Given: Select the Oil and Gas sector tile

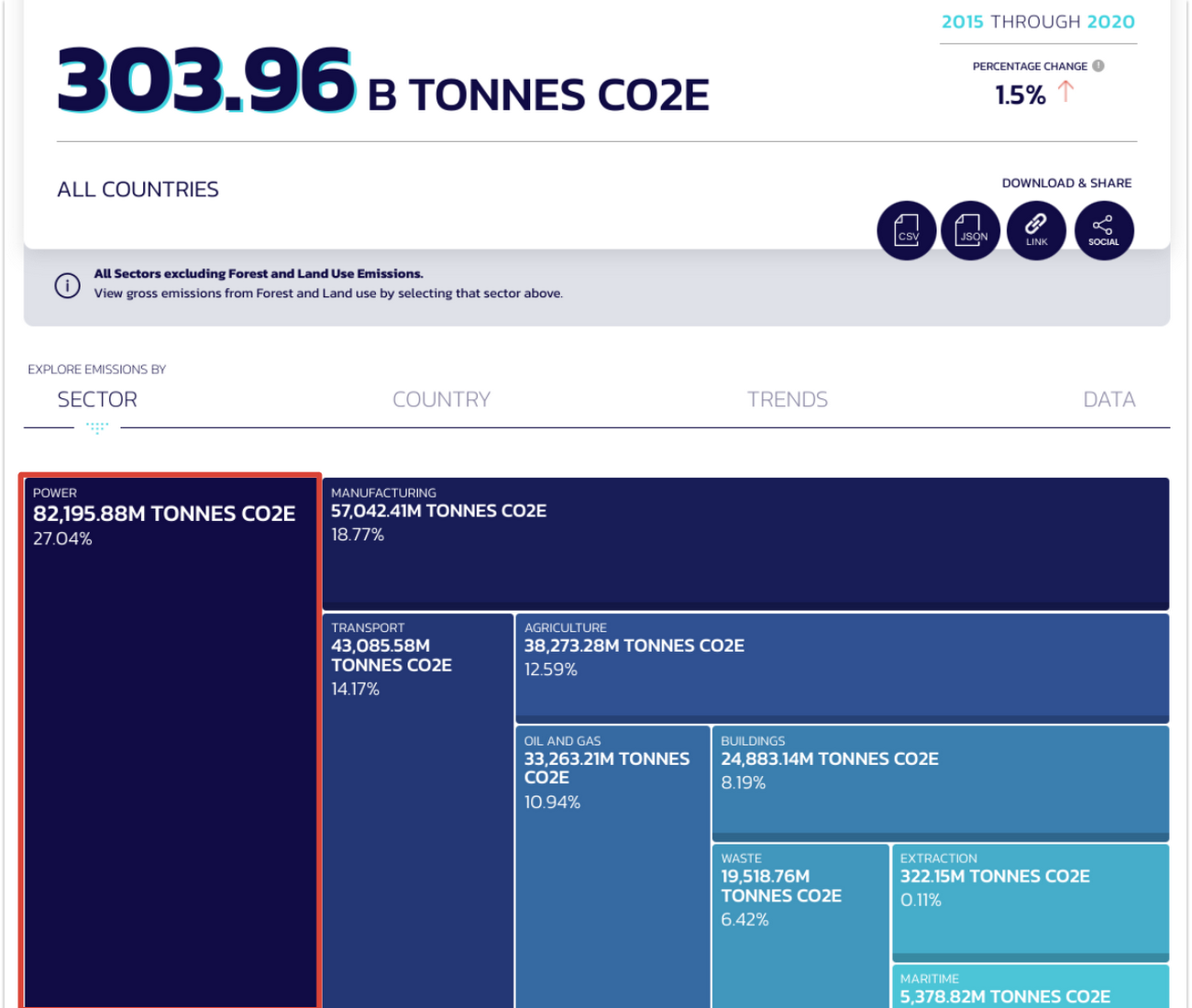Looking at the screenshot, I should [x=613, y=867].
